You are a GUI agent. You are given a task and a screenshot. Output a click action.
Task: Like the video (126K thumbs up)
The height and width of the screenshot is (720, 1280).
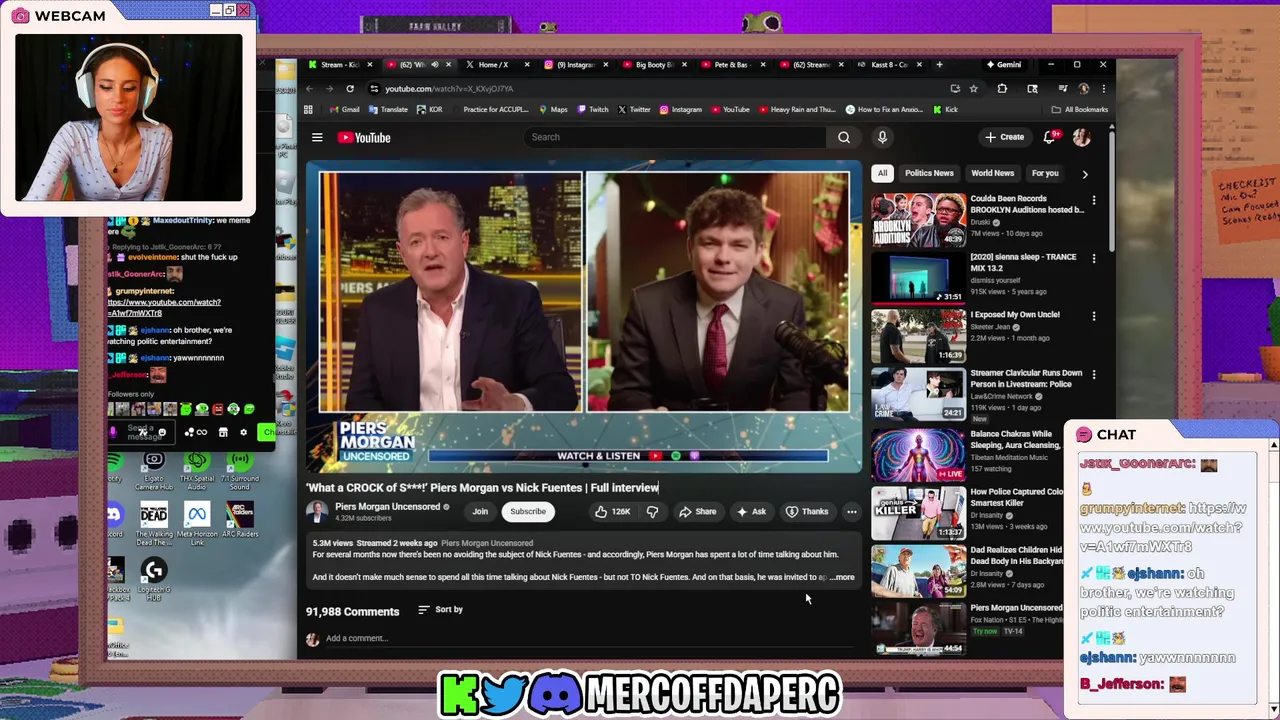click(612, 512)
